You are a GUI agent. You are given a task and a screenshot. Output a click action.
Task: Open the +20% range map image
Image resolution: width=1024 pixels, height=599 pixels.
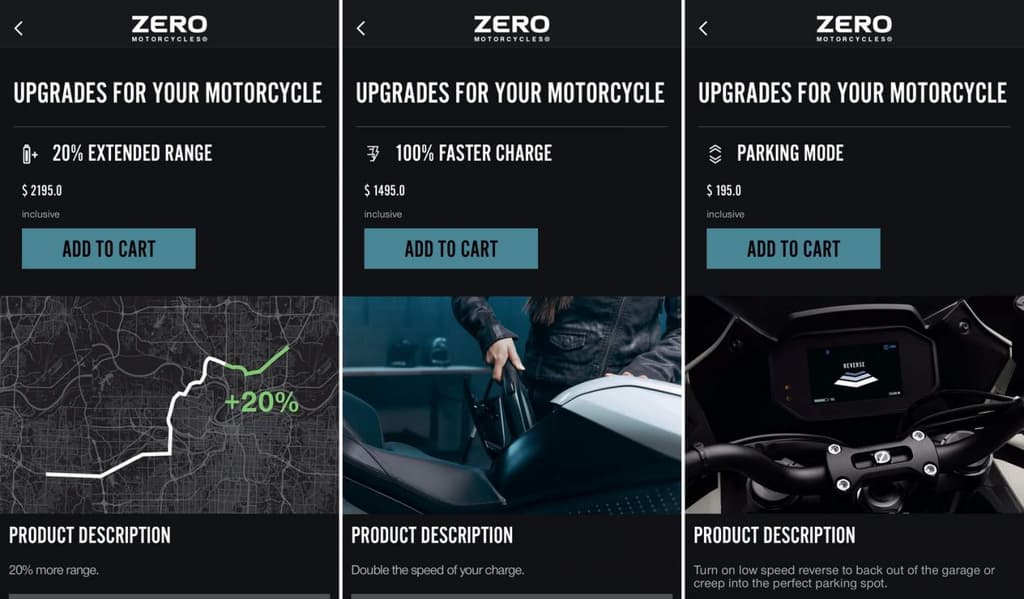[x=169, y=404]
